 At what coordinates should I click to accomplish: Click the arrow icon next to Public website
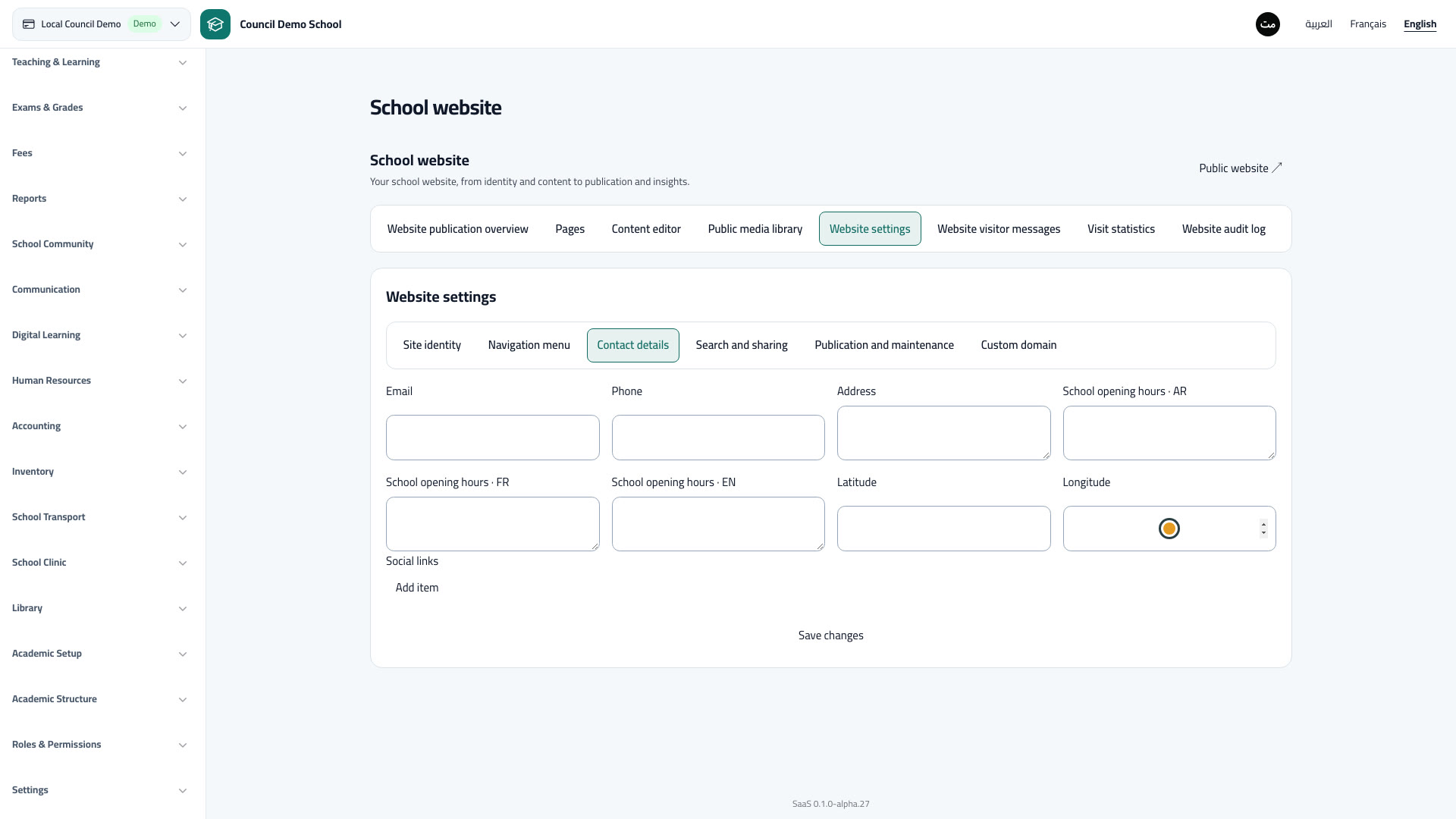(x=1277, y=168)
